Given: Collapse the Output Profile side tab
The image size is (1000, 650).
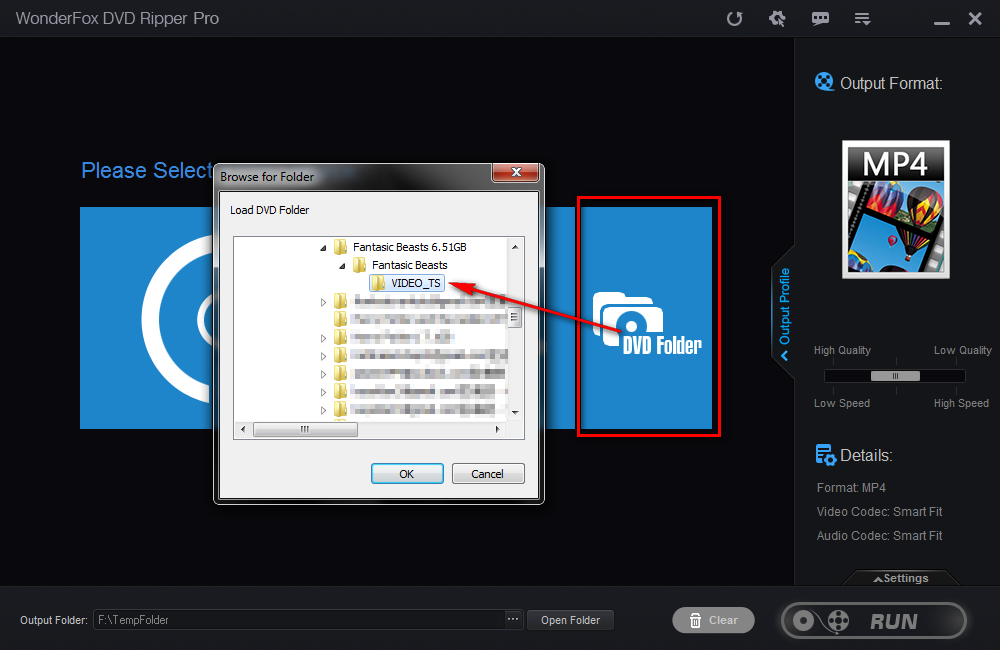Looking at the screenshot, I should [784, 313].
